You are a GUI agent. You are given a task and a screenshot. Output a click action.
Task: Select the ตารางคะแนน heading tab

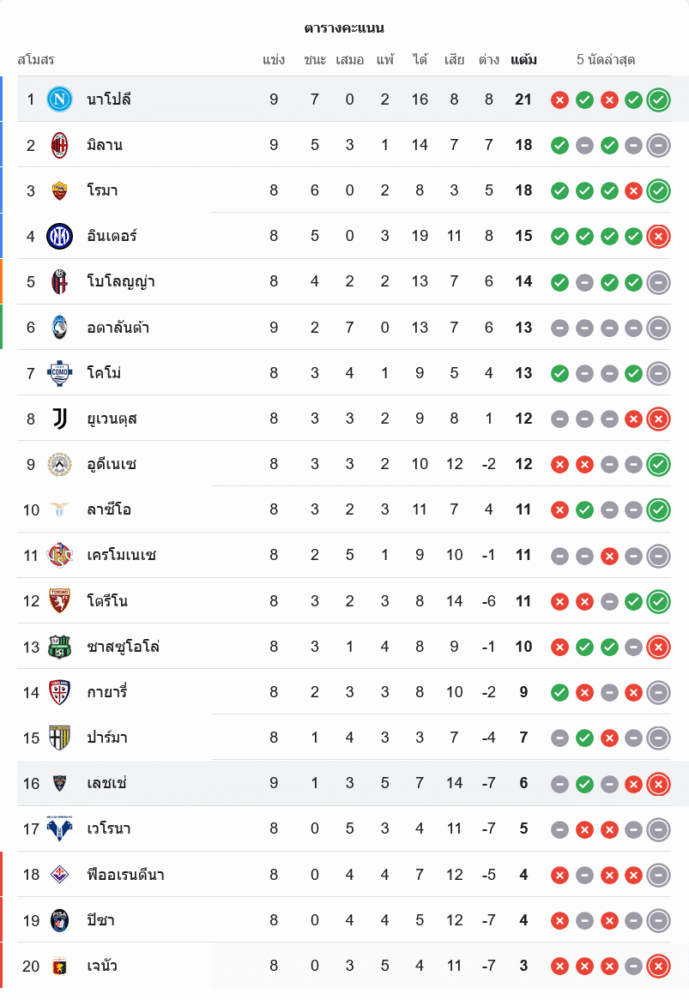[344, 28]
